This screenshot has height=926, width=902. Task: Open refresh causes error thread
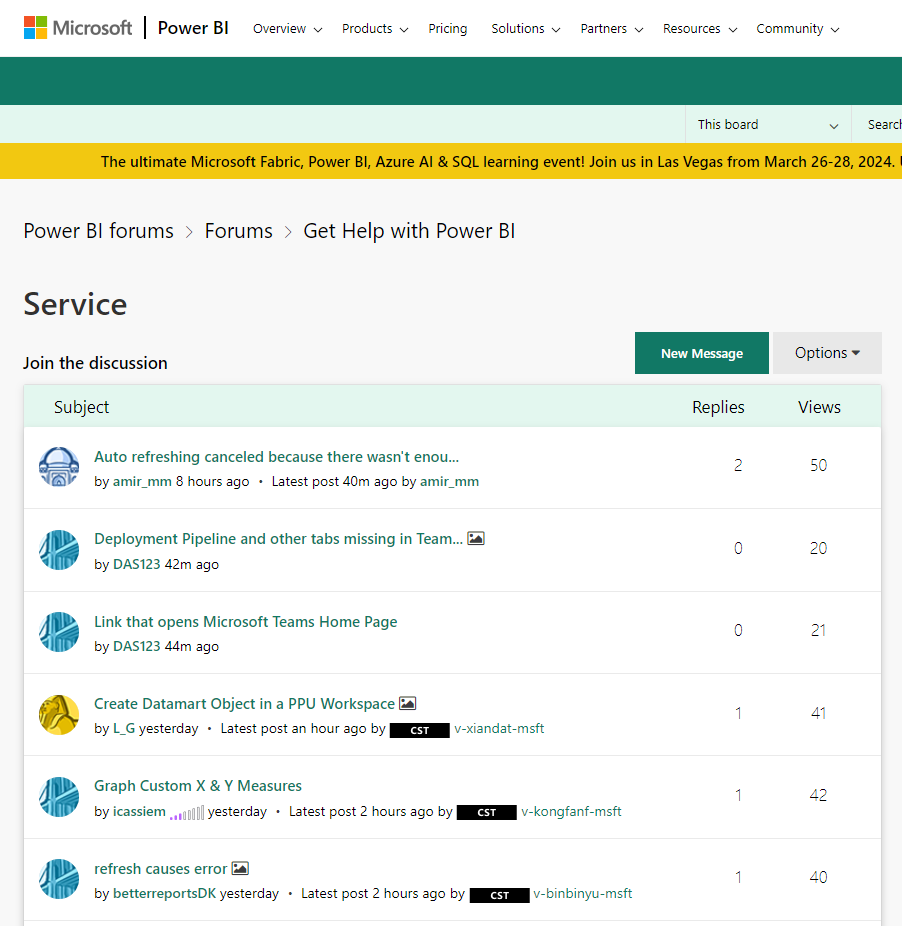161,868
